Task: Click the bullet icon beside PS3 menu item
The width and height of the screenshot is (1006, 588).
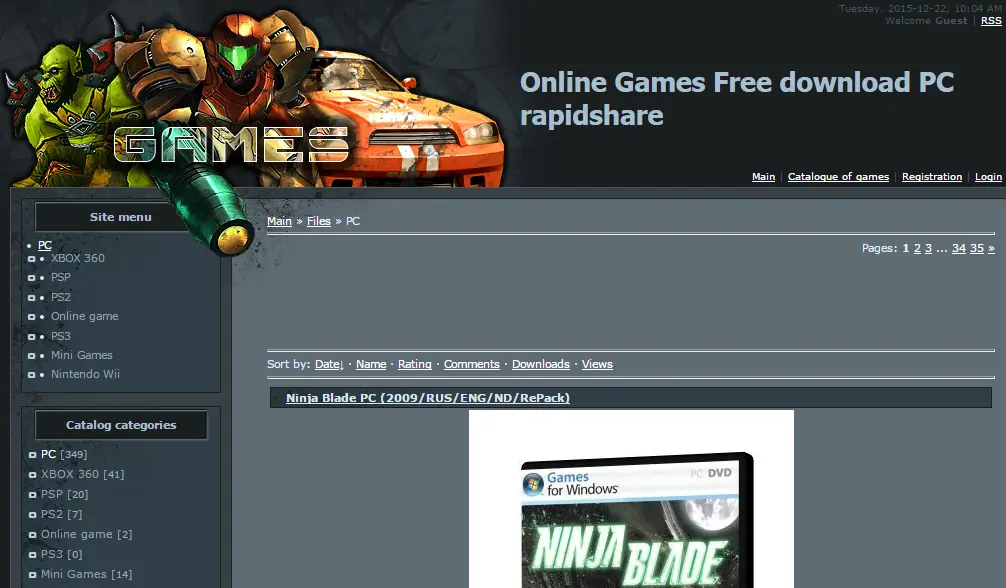Action: [31, 337]
